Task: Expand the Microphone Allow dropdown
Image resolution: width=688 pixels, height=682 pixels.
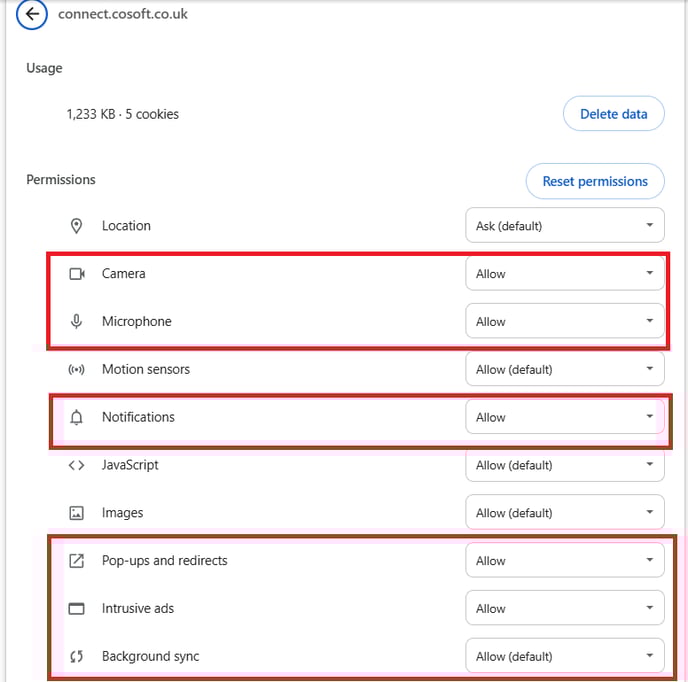Action: 565,321
